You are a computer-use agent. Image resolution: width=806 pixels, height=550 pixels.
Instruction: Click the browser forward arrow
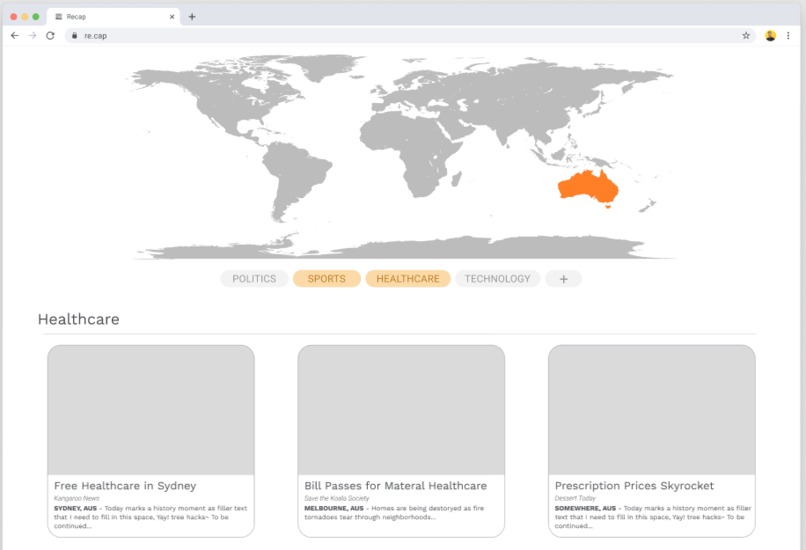pyautogui.click(x=32, y=35)
